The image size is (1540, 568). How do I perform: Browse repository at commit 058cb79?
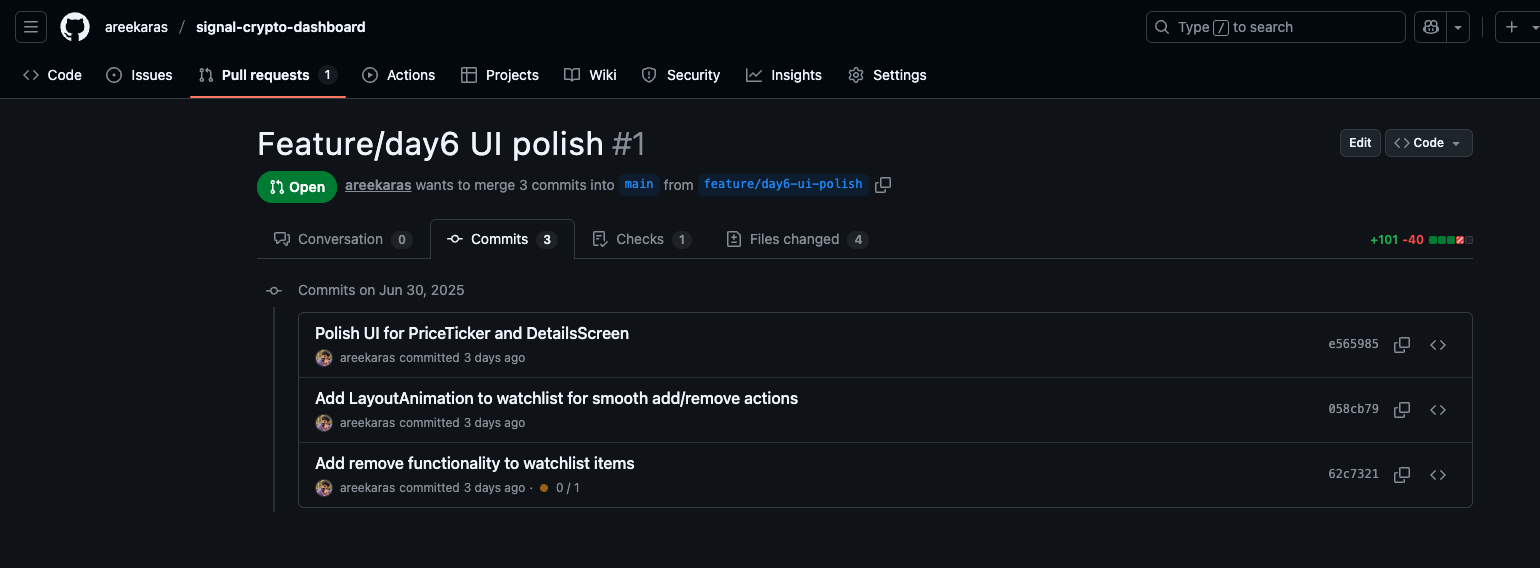1438,410
